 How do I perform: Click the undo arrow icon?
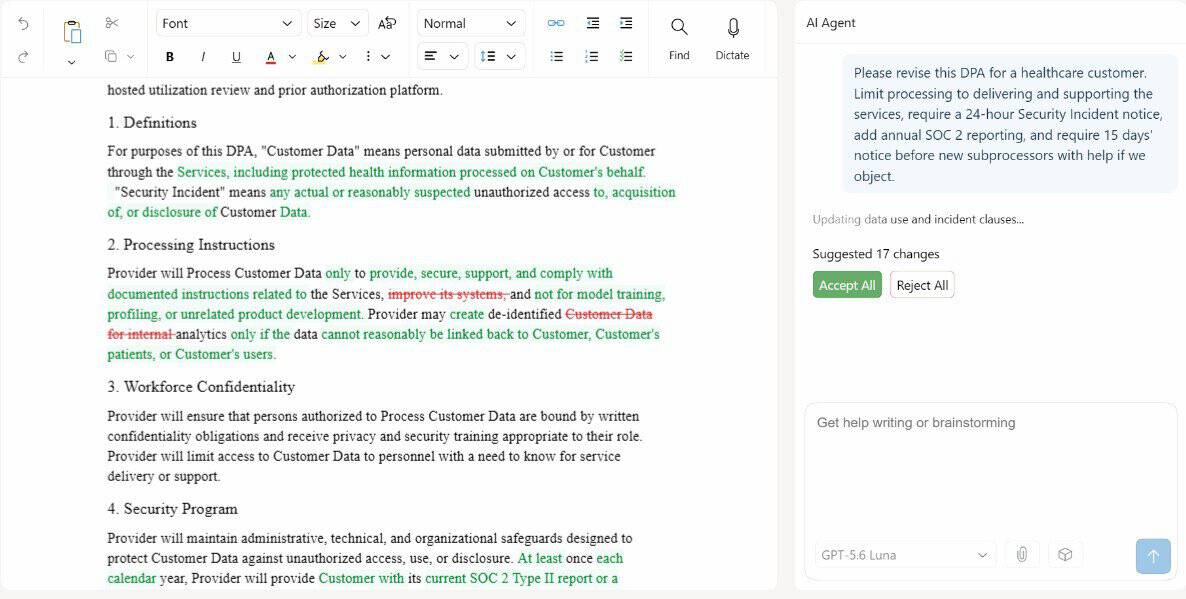coord(23,23)
